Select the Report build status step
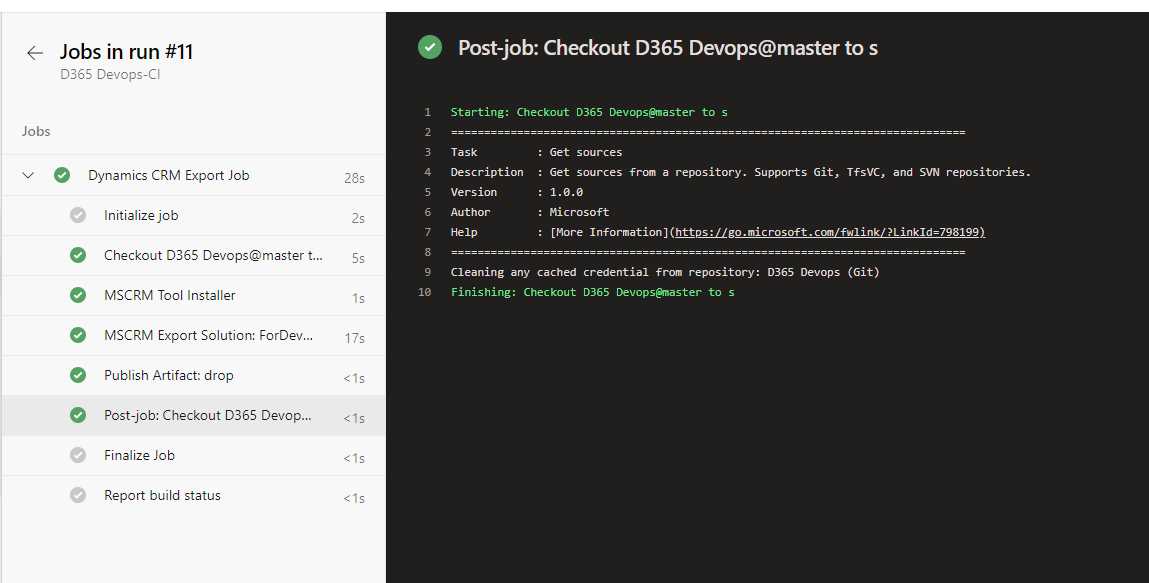The height and width of the screenshot is (583, 1149). click(x=193, y=495)
